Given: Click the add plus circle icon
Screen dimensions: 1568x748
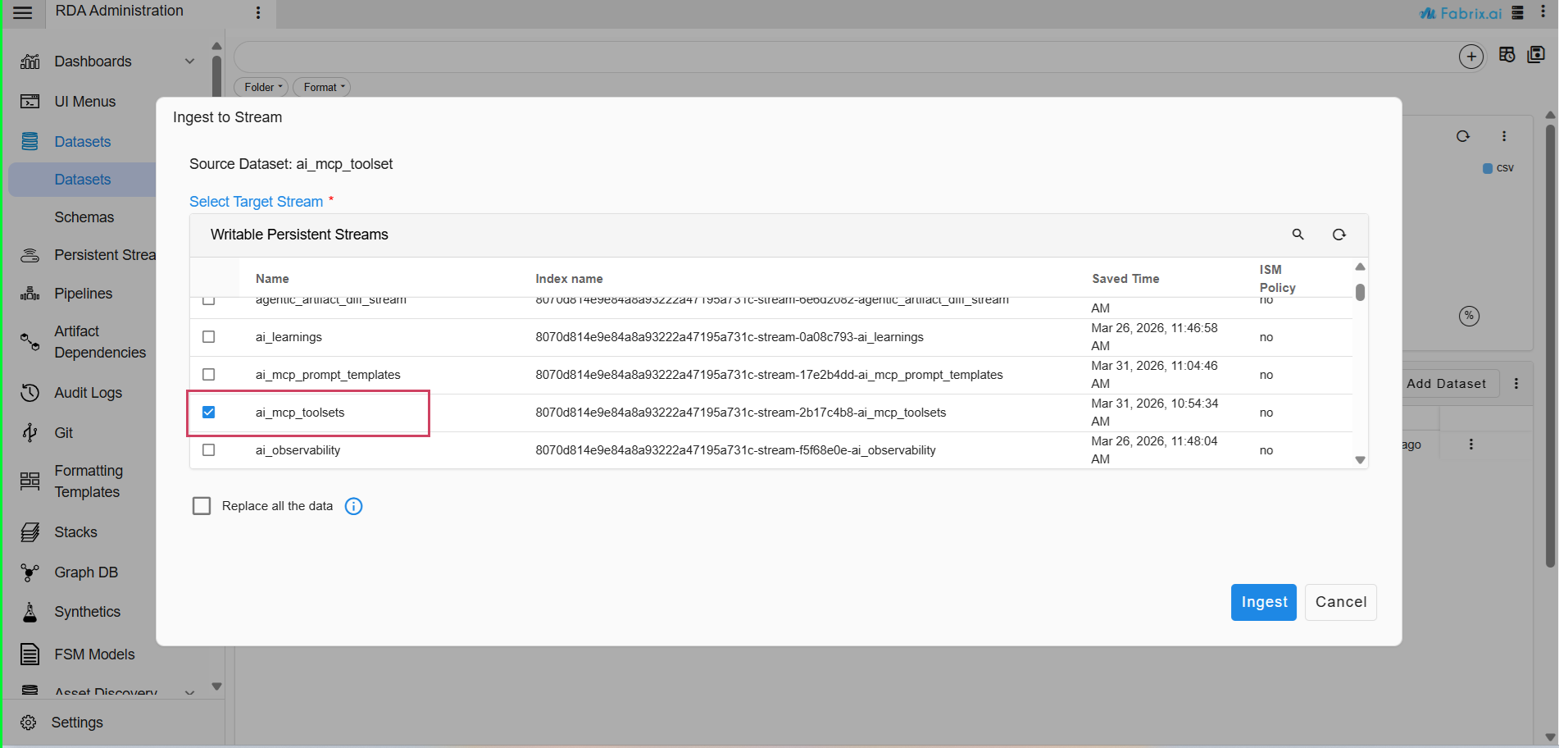Looking at the screenshot, I should click(1470, 57).
